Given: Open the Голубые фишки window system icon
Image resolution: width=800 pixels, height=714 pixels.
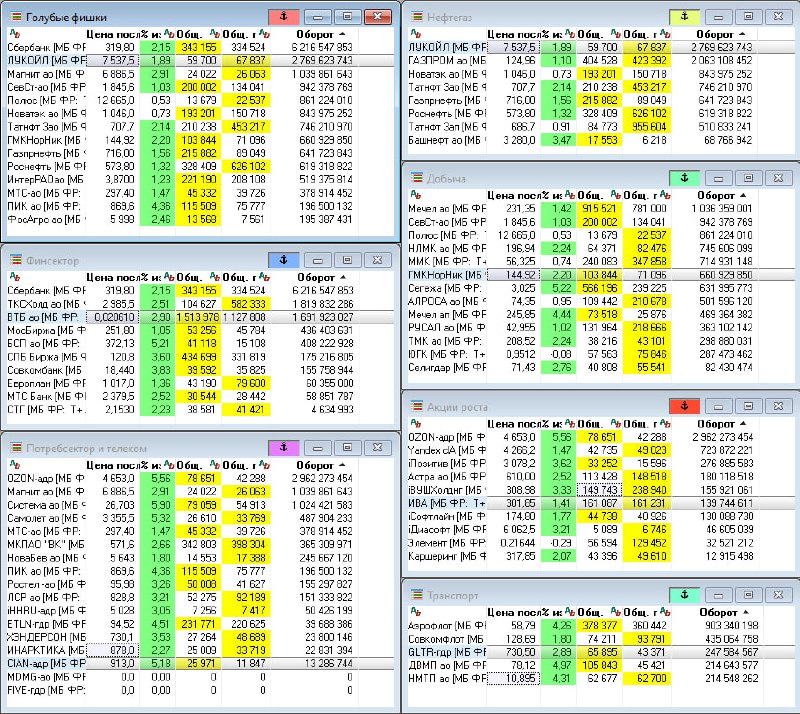Looking at the screenshot, I should (x=16, y=17).
